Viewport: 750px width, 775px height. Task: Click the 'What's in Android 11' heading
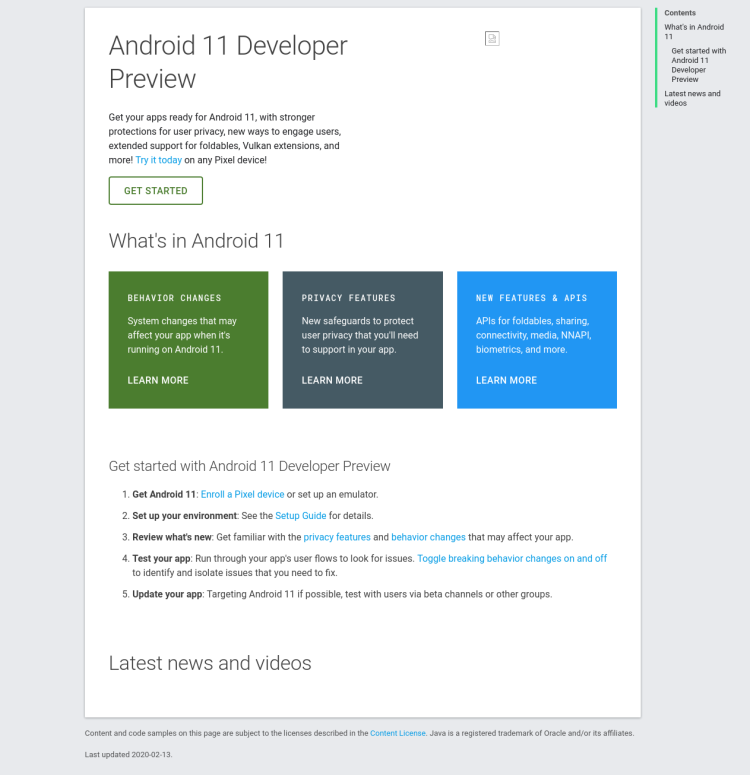pos(196,241)
